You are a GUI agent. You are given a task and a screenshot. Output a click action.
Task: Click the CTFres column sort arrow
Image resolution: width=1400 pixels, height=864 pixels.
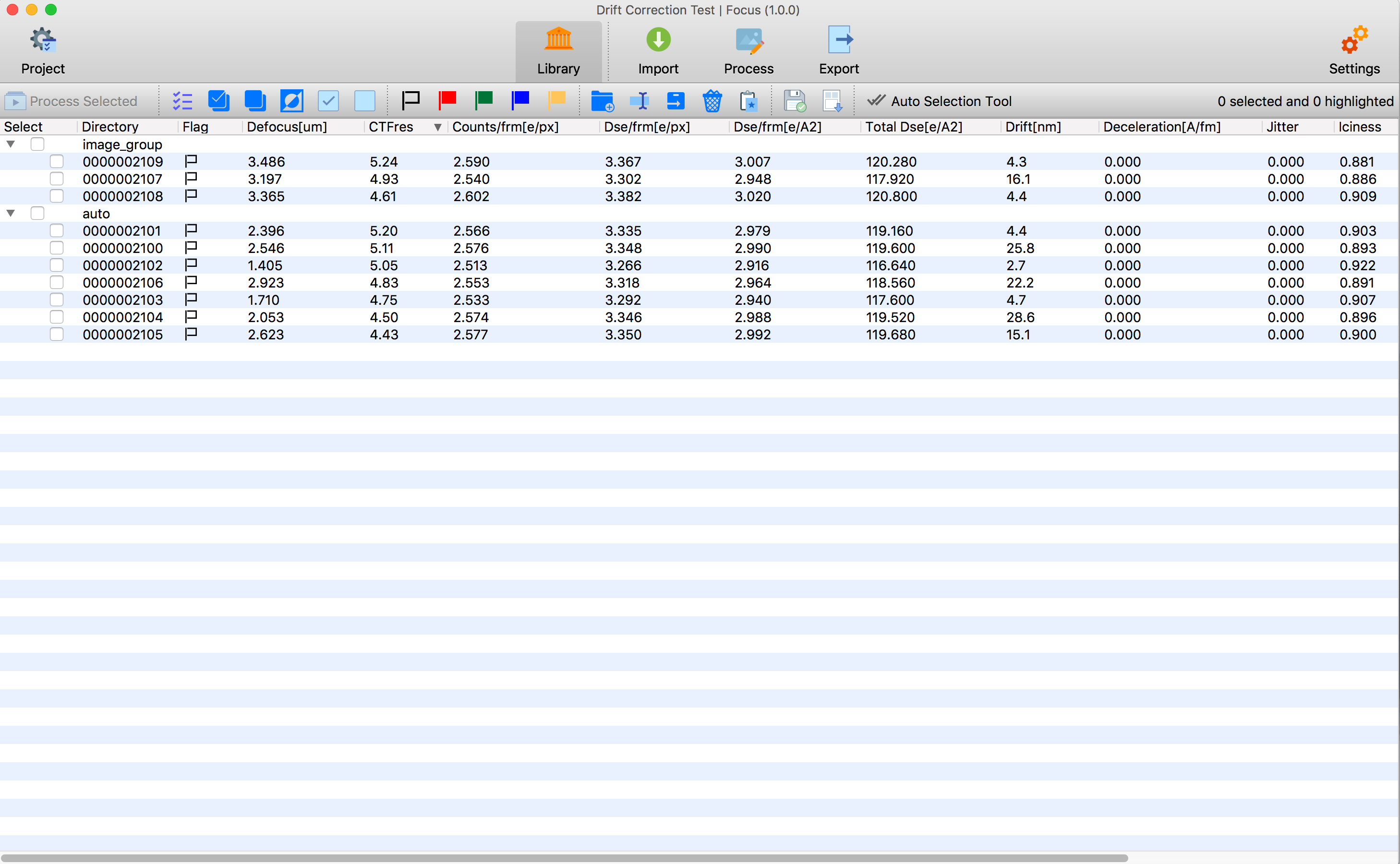437,127
